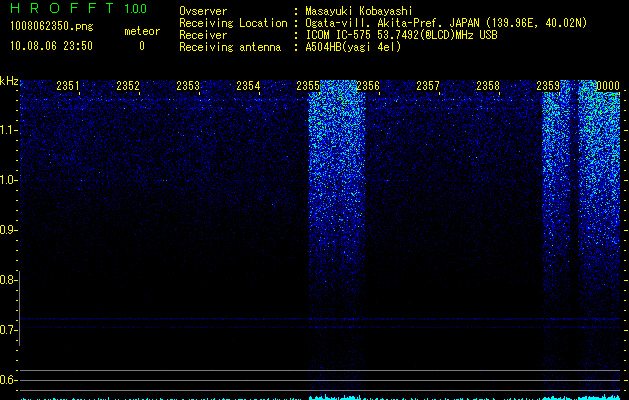Click the Receiving Location label
The image size is (629, 400).
pyautogui.click(x=233, y=23)
